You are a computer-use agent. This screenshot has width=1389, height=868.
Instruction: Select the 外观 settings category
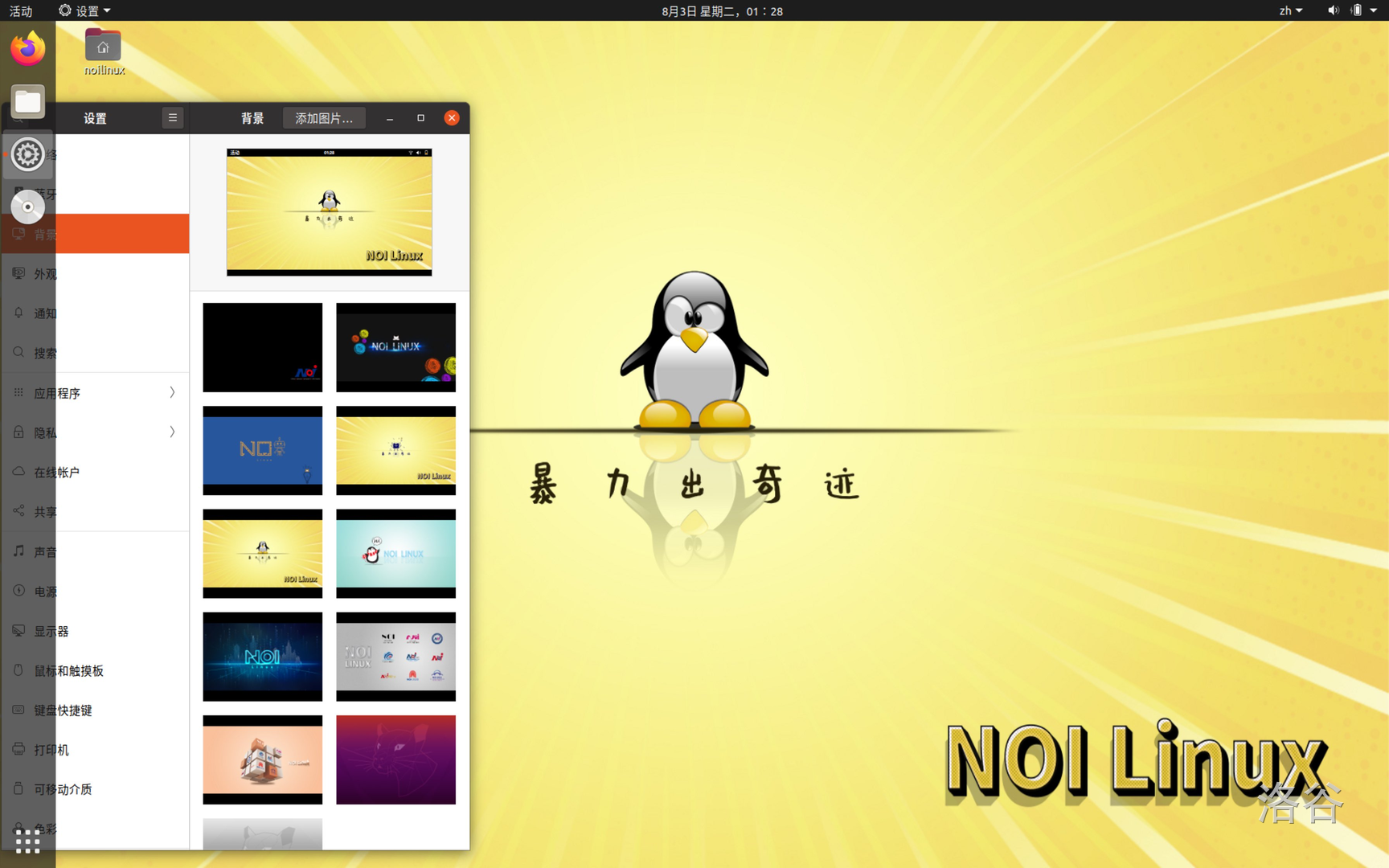95,273
